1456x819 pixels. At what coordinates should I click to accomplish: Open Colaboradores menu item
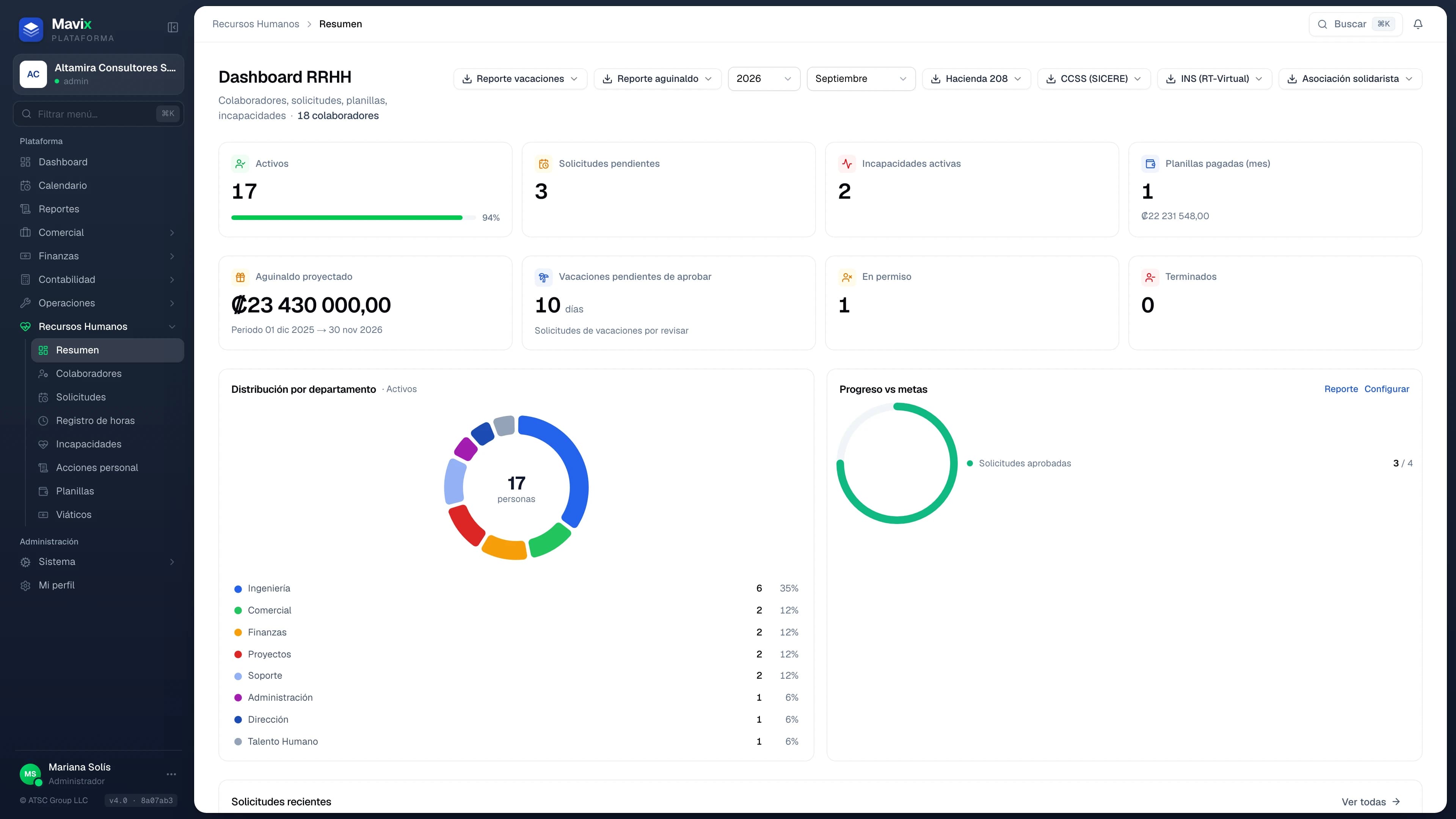107,373
